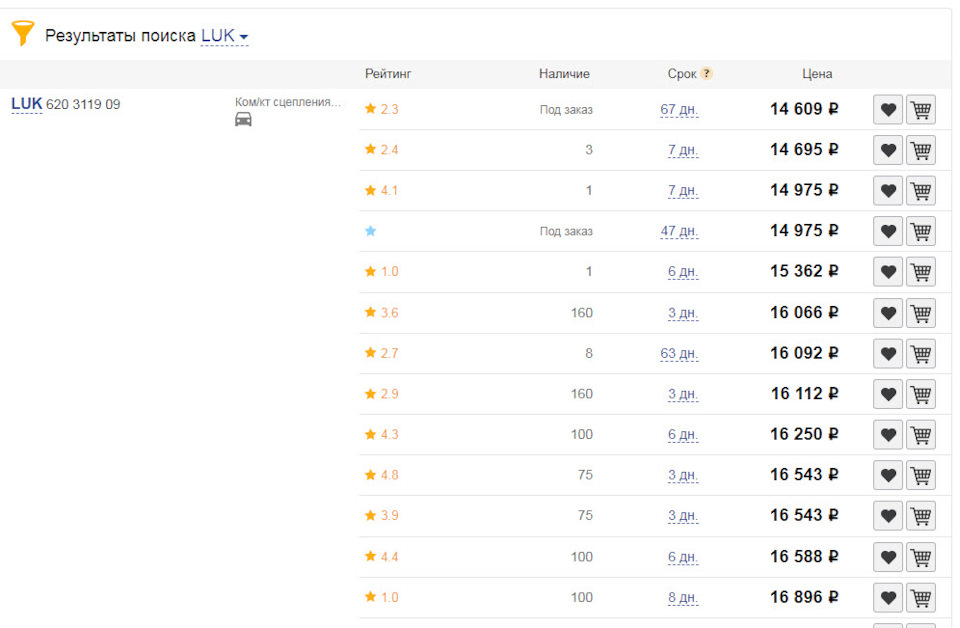Screen dimensions: 960x628
Task: Add the 16 588 ₽ offer to cart
Action: 921,557
